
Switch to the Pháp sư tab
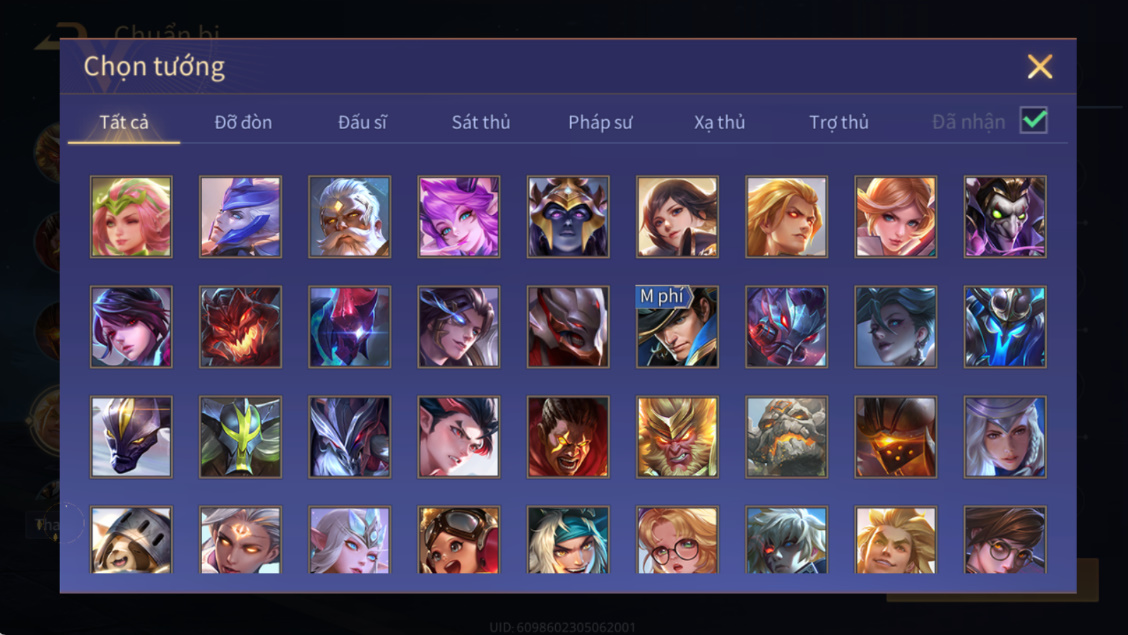click(x=600, y=122)
